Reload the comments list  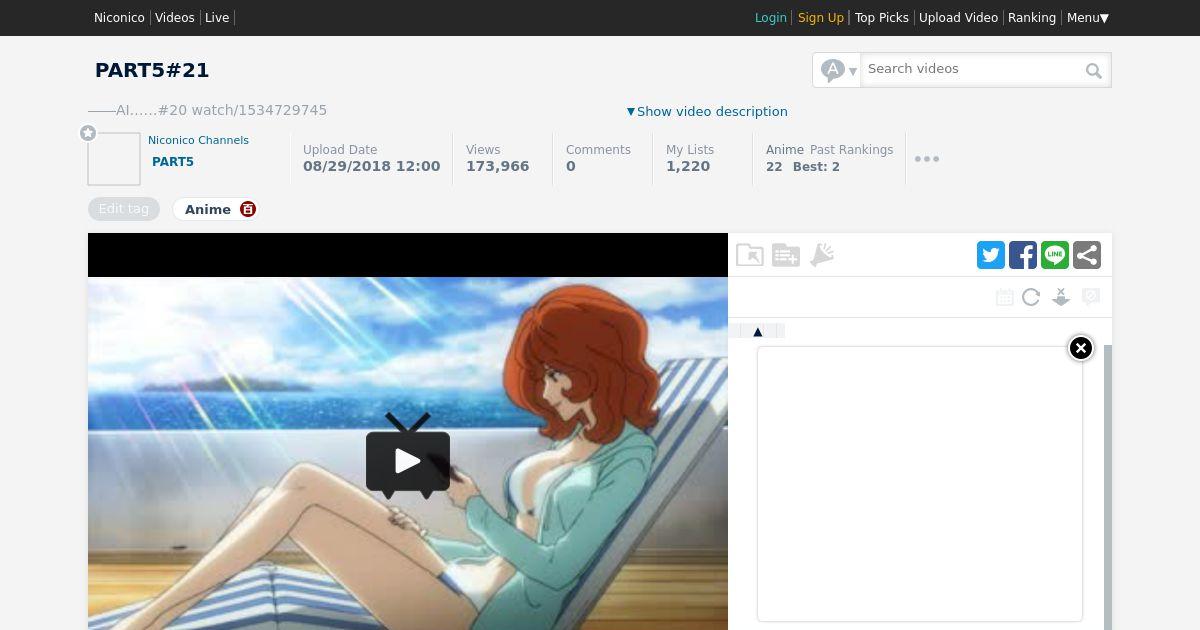pyautogui.click(x=1031, y=297)
